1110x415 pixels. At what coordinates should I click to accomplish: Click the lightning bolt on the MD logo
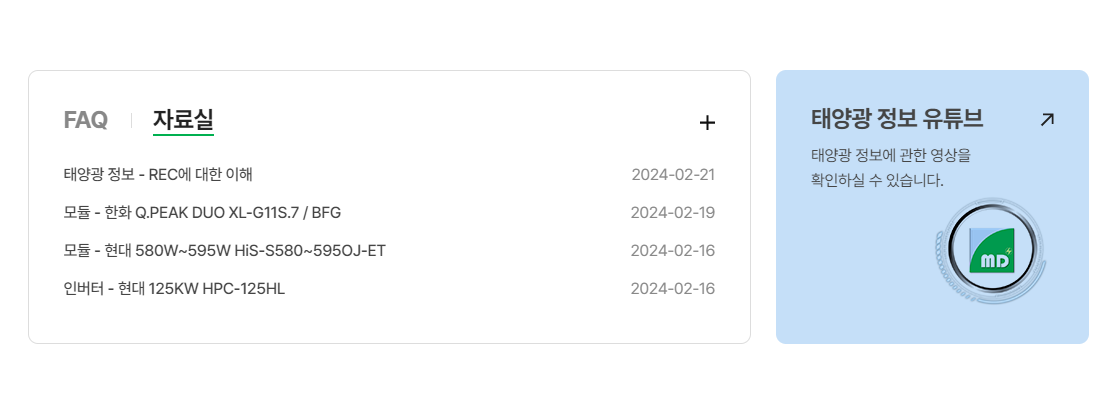(1010, 249)
